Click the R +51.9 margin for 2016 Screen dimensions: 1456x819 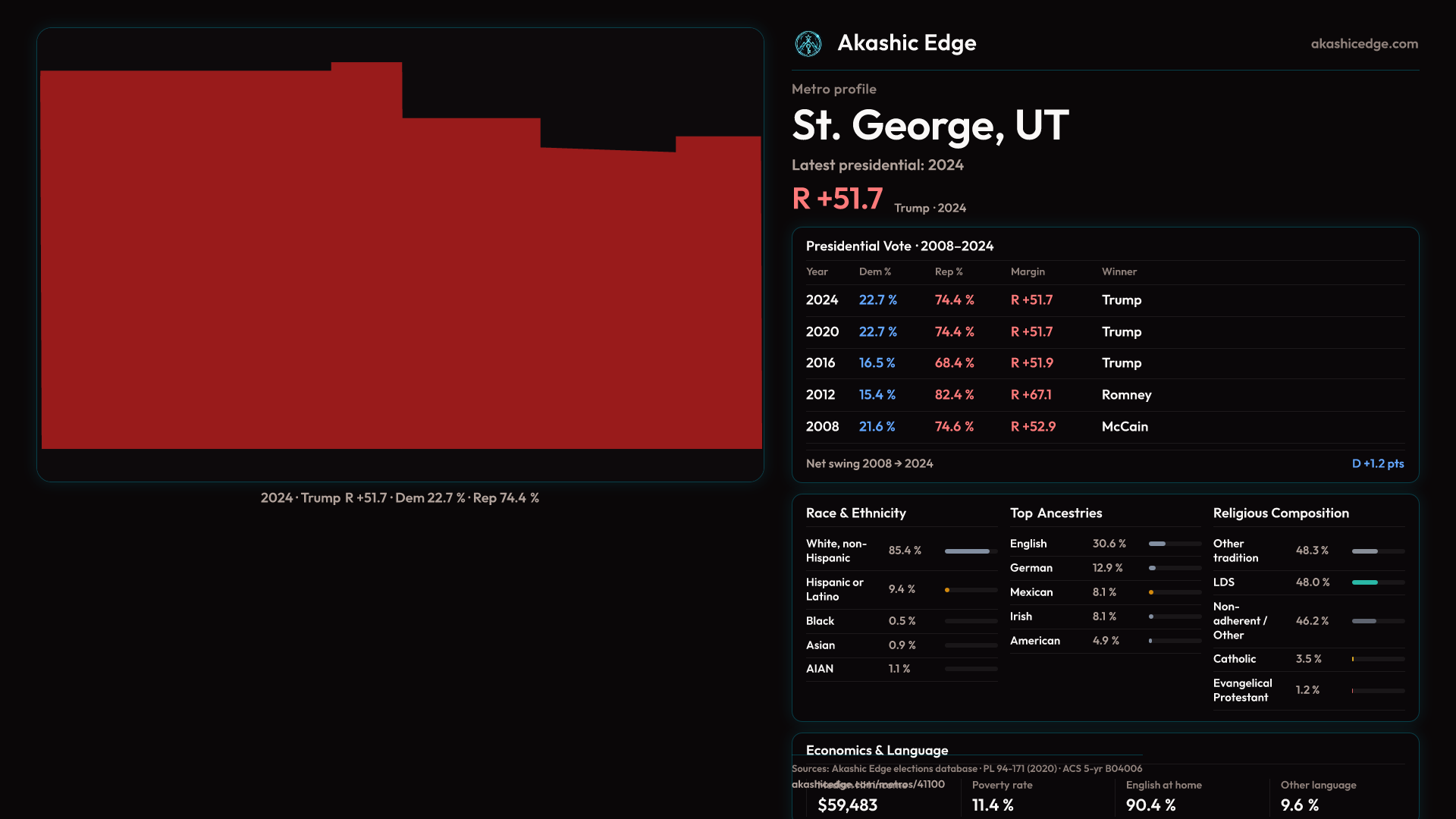tap(1031, 363)
